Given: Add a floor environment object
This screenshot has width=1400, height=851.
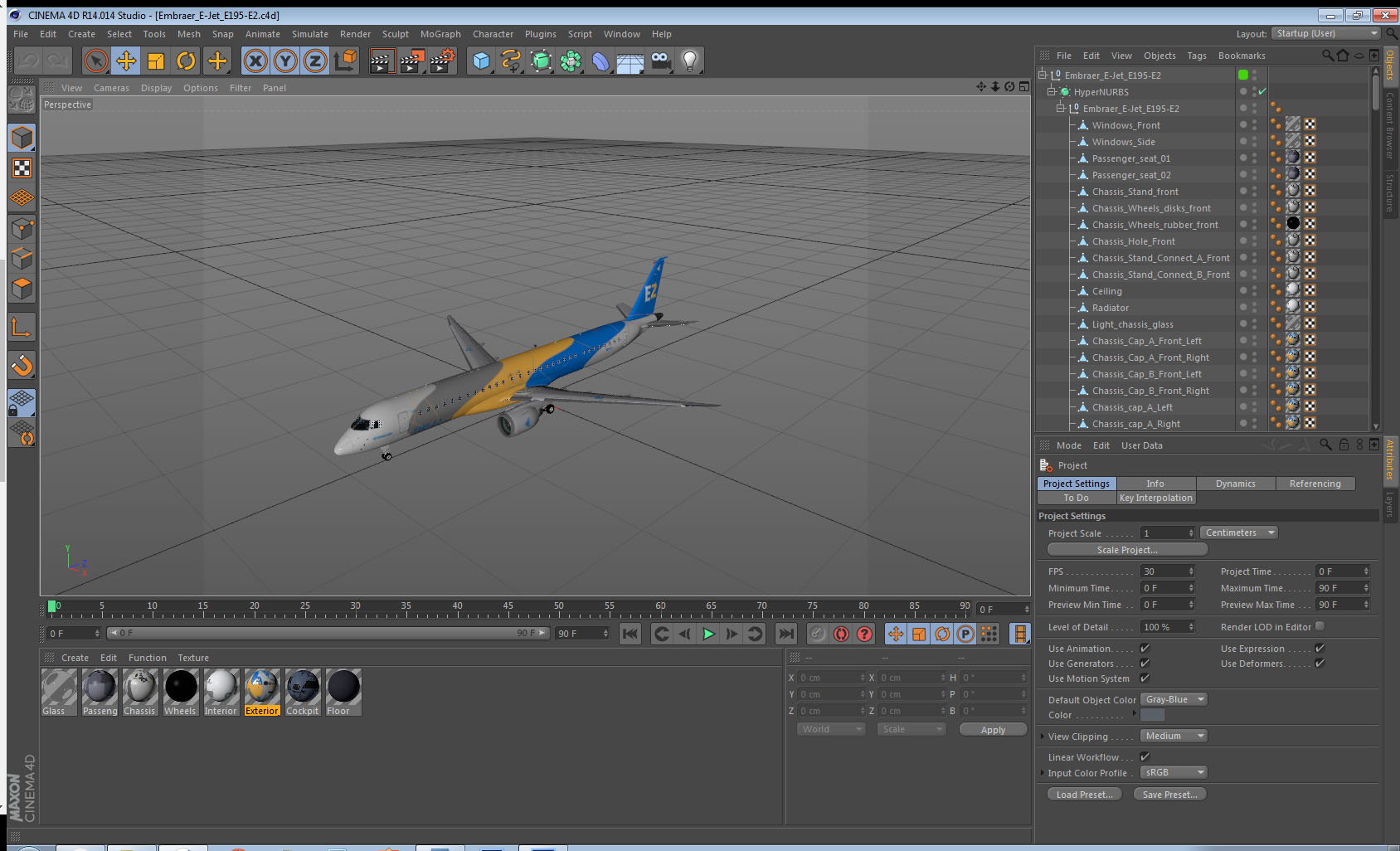Looking at the screenshot, I should pos(630,61).
